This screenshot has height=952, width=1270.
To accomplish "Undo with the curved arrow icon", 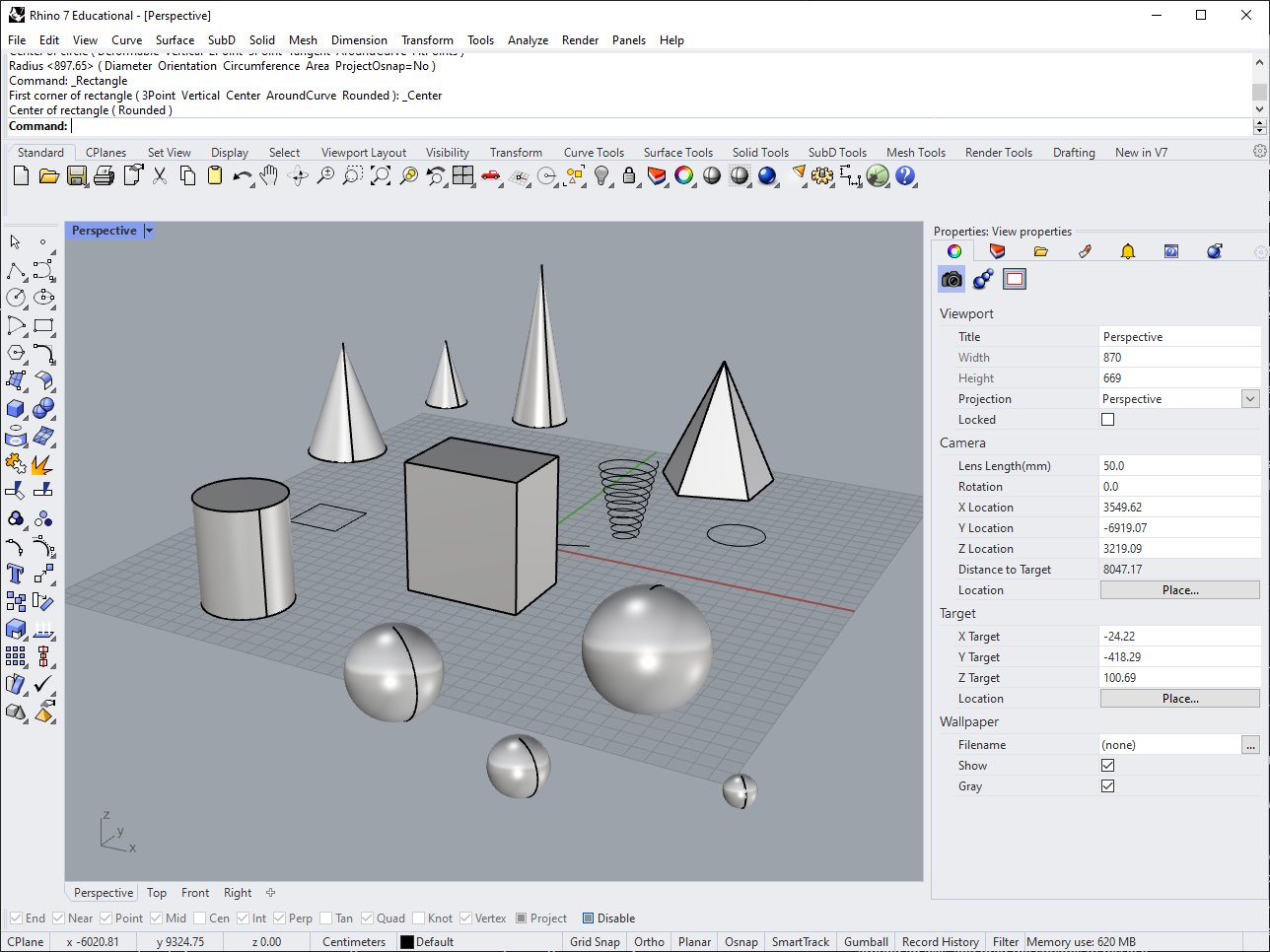I will 243,176.
